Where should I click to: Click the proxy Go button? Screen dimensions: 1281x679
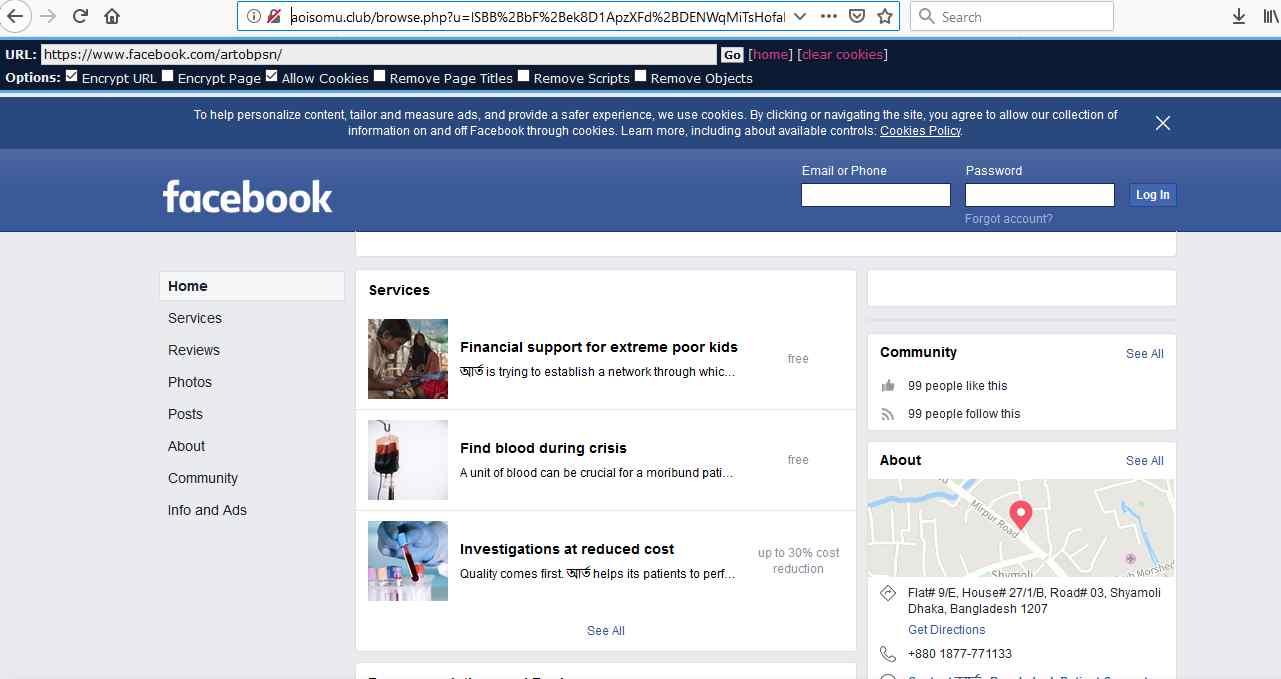732,55
